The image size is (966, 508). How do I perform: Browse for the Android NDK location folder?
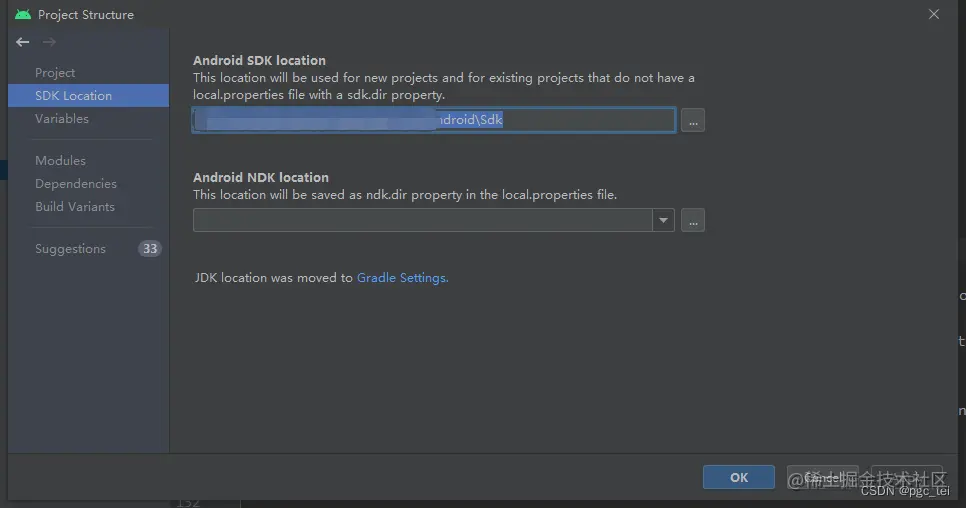pos(692,220)
